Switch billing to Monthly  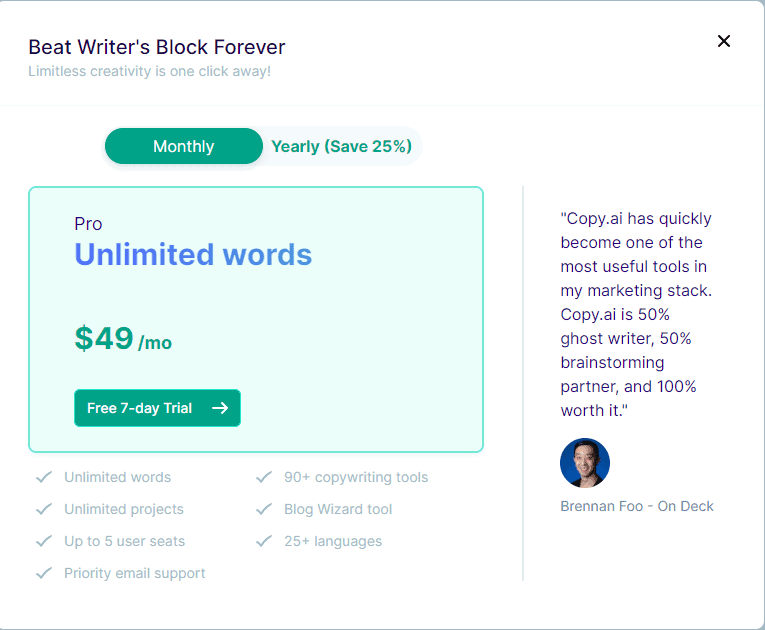click(x=183, y=146)
